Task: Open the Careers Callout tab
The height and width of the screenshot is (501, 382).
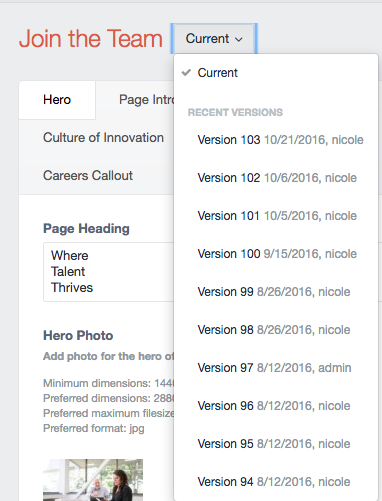Action: [x=88, y=176]
